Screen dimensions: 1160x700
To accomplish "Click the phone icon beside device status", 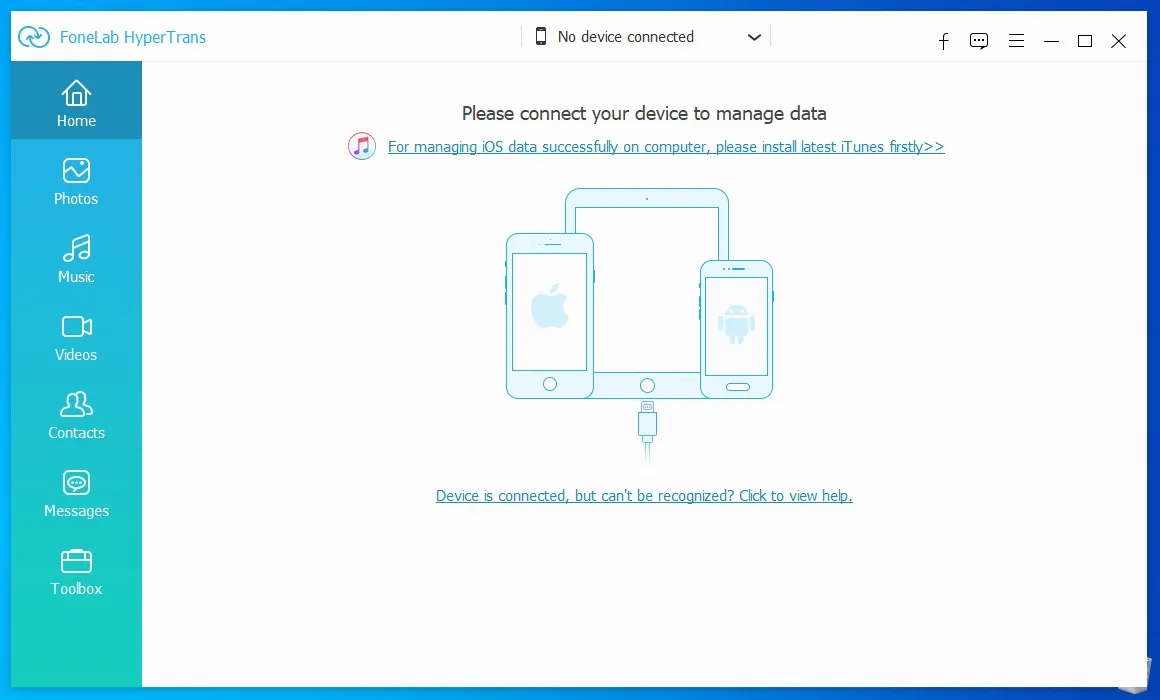I will (541, 36).
